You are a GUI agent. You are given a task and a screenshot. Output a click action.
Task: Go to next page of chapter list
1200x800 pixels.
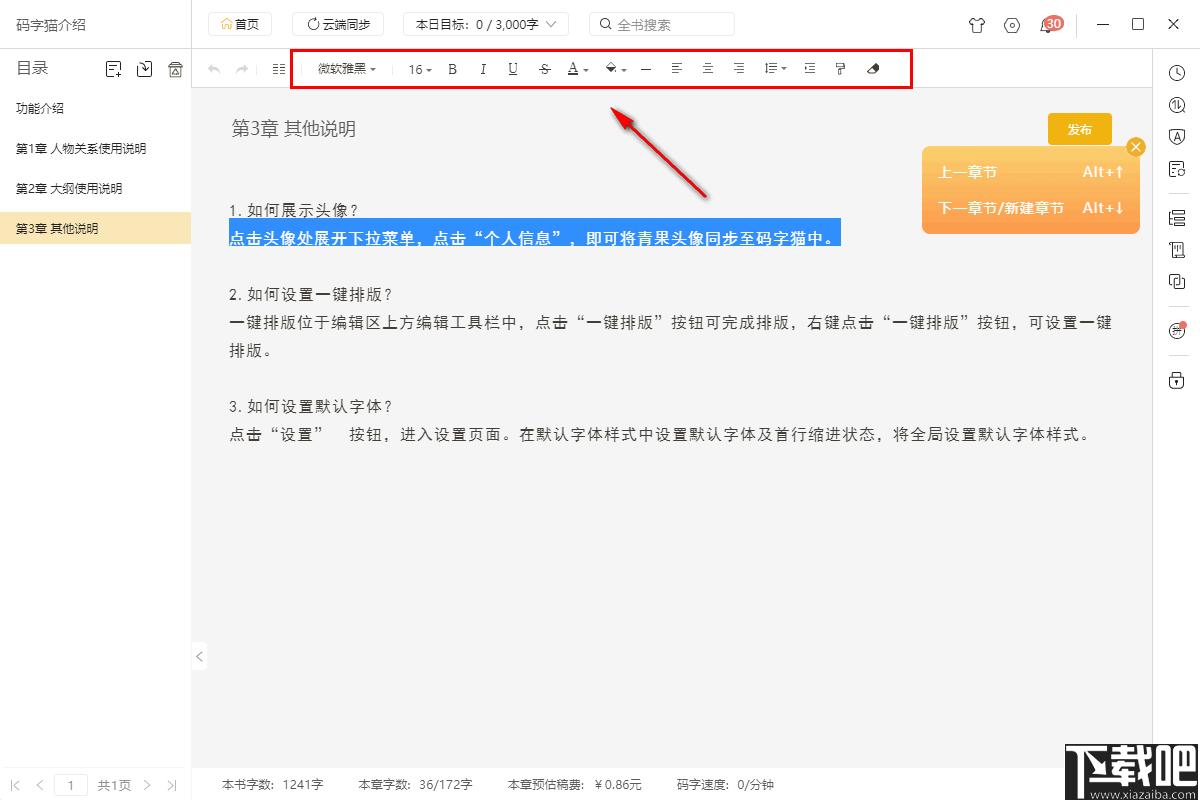(x=147, y=786)
